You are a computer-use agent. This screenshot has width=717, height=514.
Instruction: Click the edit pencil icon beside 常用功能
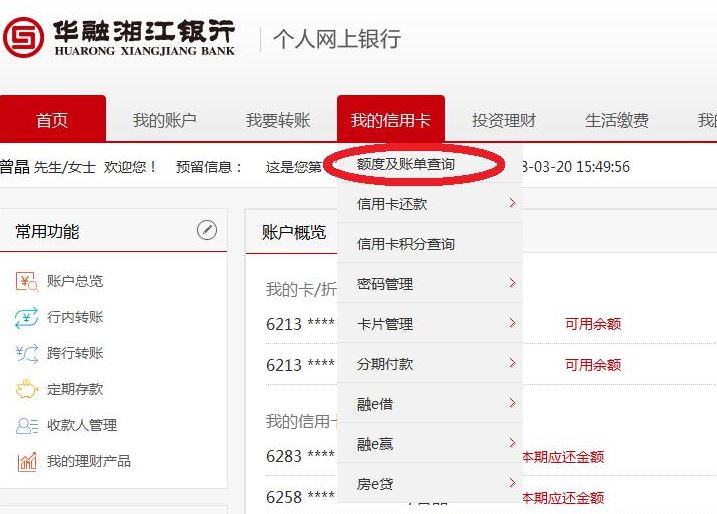coord(207,231)
